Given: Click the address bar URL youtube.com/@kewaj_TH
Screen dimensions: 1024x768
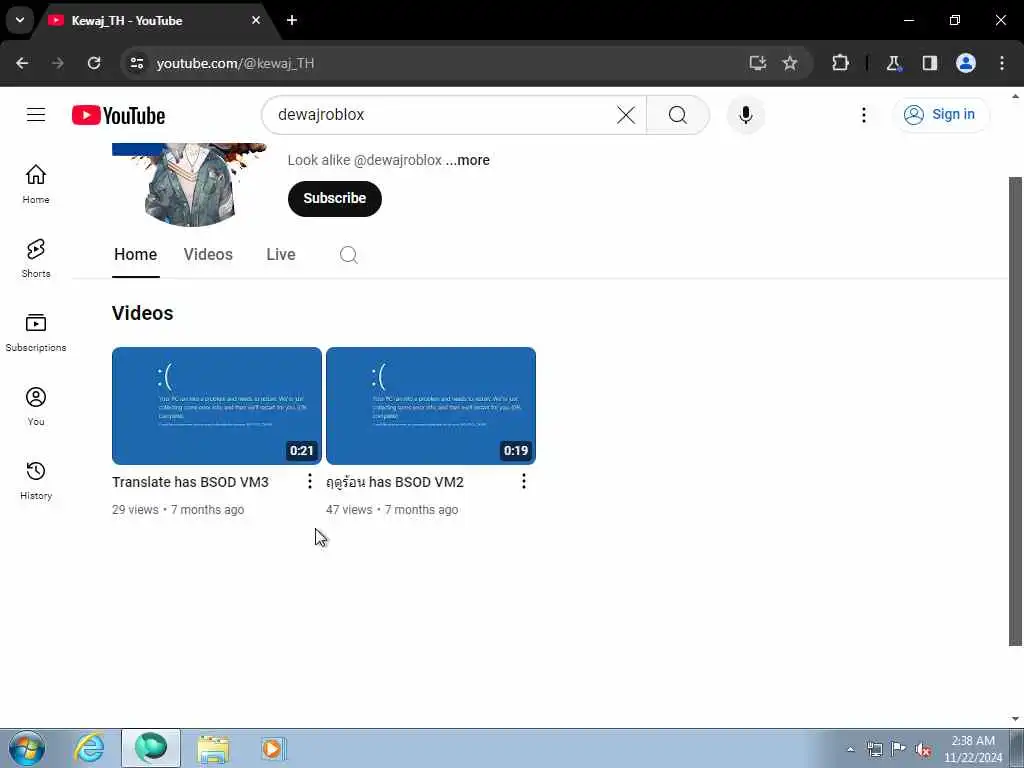Looking at the screenshot, I should click(x=235, y=63).
